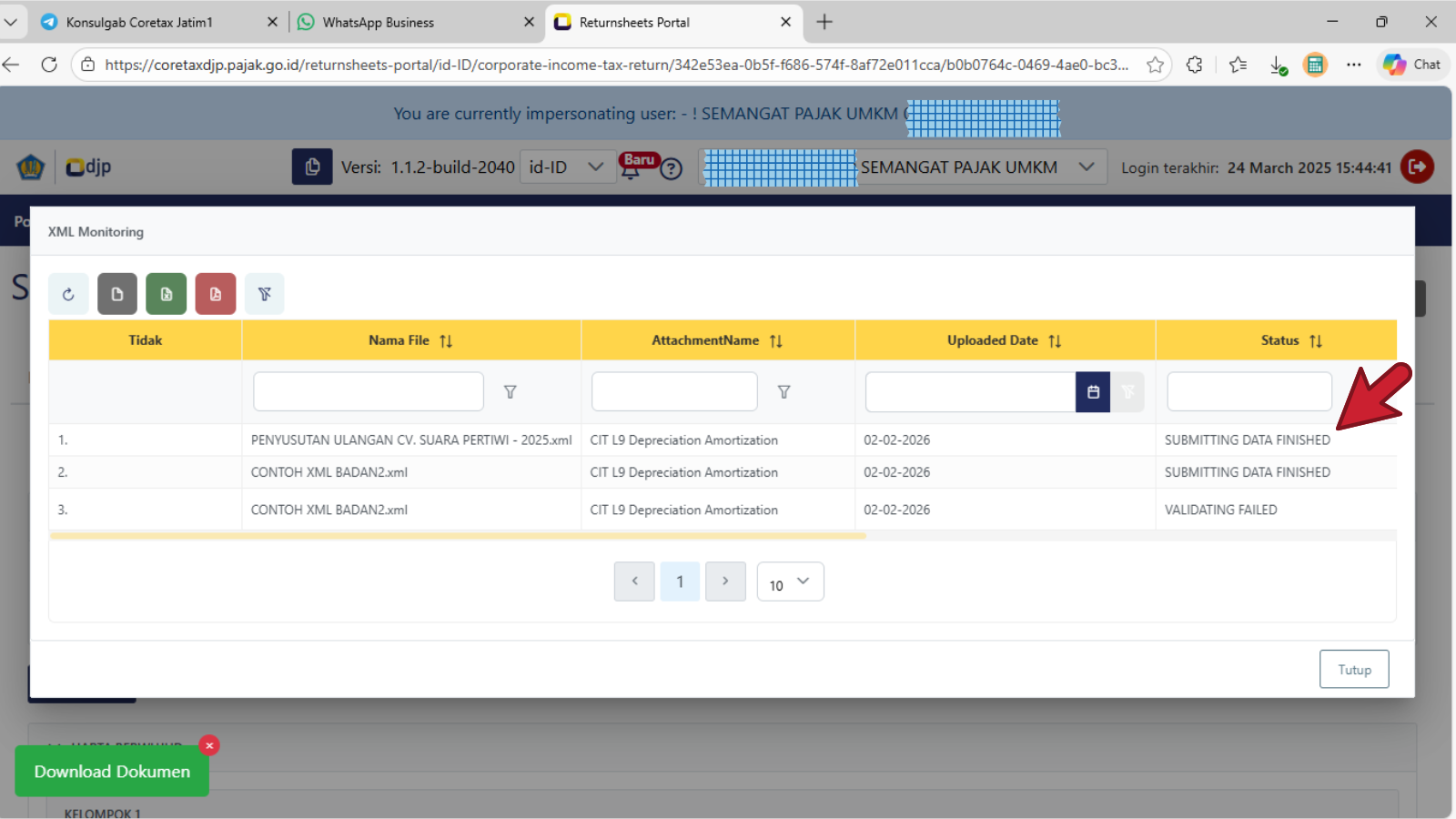Screen dimensions: 1456x819
Task: Export the table to Excel
Action: (x=167, y=294)
